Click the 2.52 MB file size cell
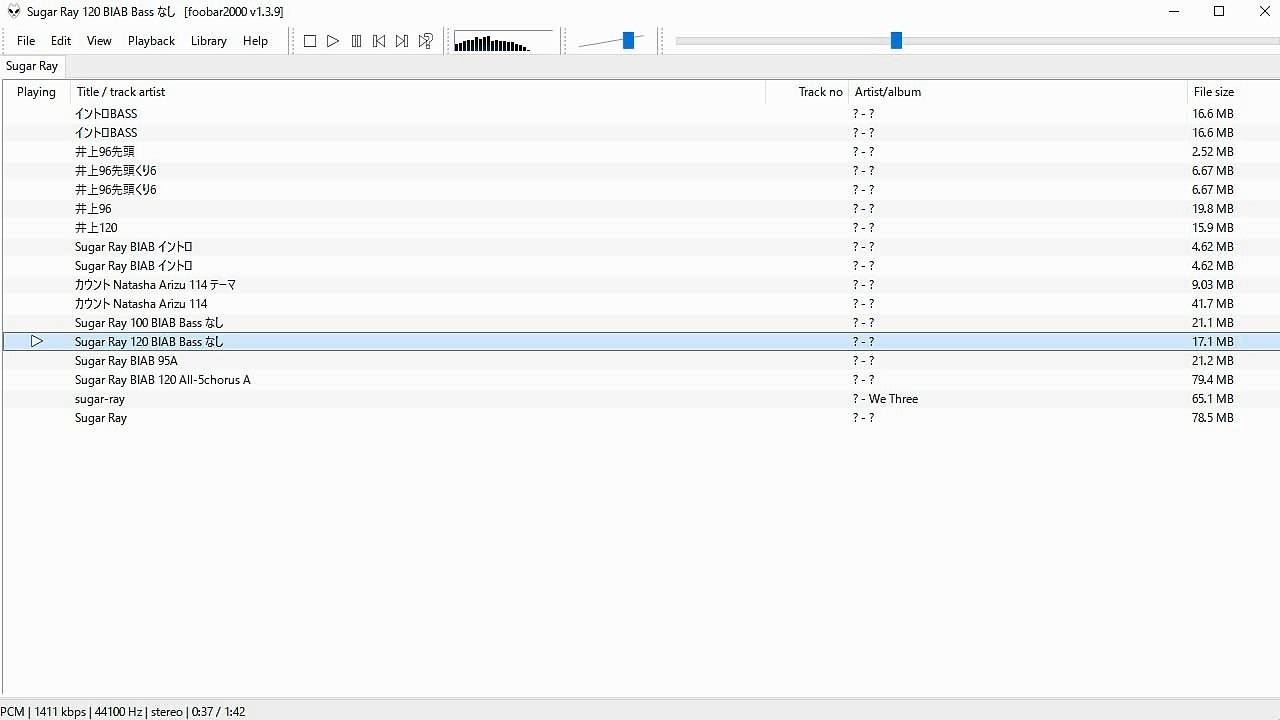 pyautogui.click(x=1212, y=152)
